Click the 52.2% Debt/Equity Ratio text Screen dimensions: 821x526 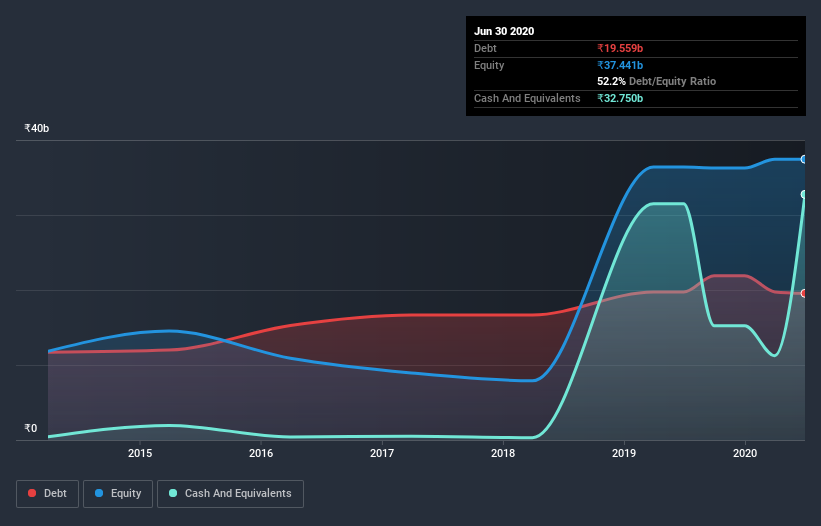pyautogui.click(x=656, y=82)
